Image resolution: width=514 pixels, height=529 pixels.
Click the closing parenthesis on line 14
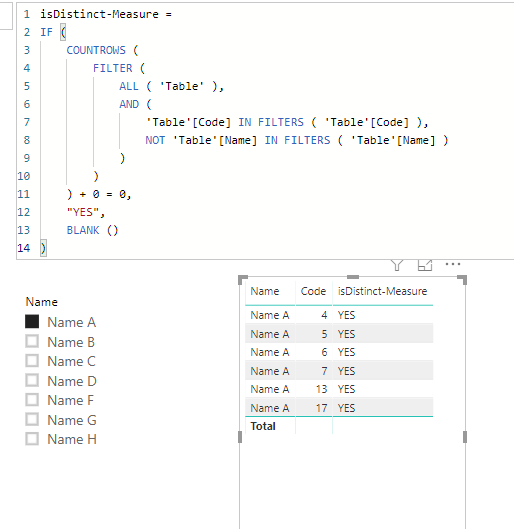pos(43,248)
